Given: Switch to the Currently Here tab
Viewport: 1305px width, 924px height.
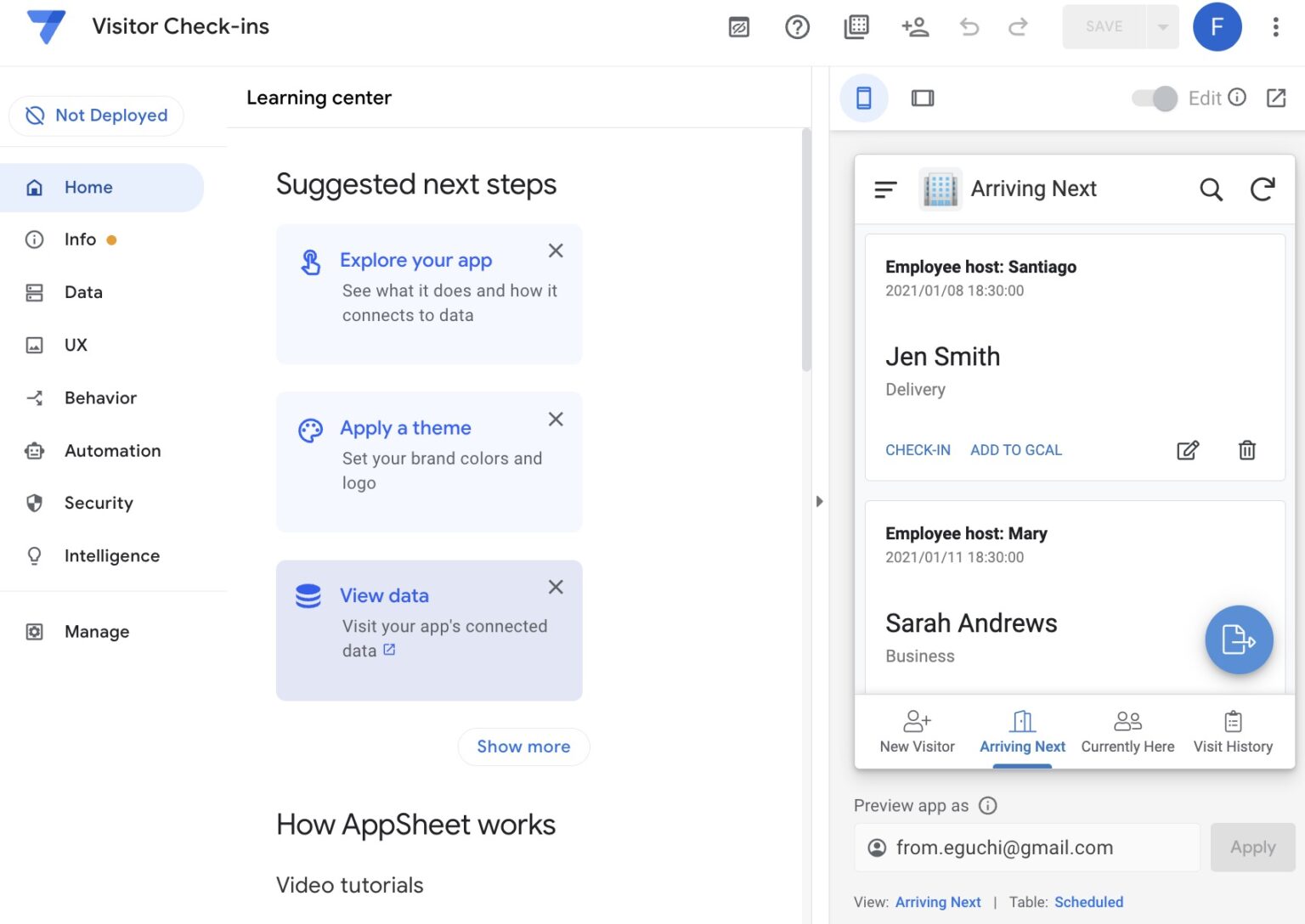Looking at the screenshot, I should pyautogui.click(x=1127, y=732).
